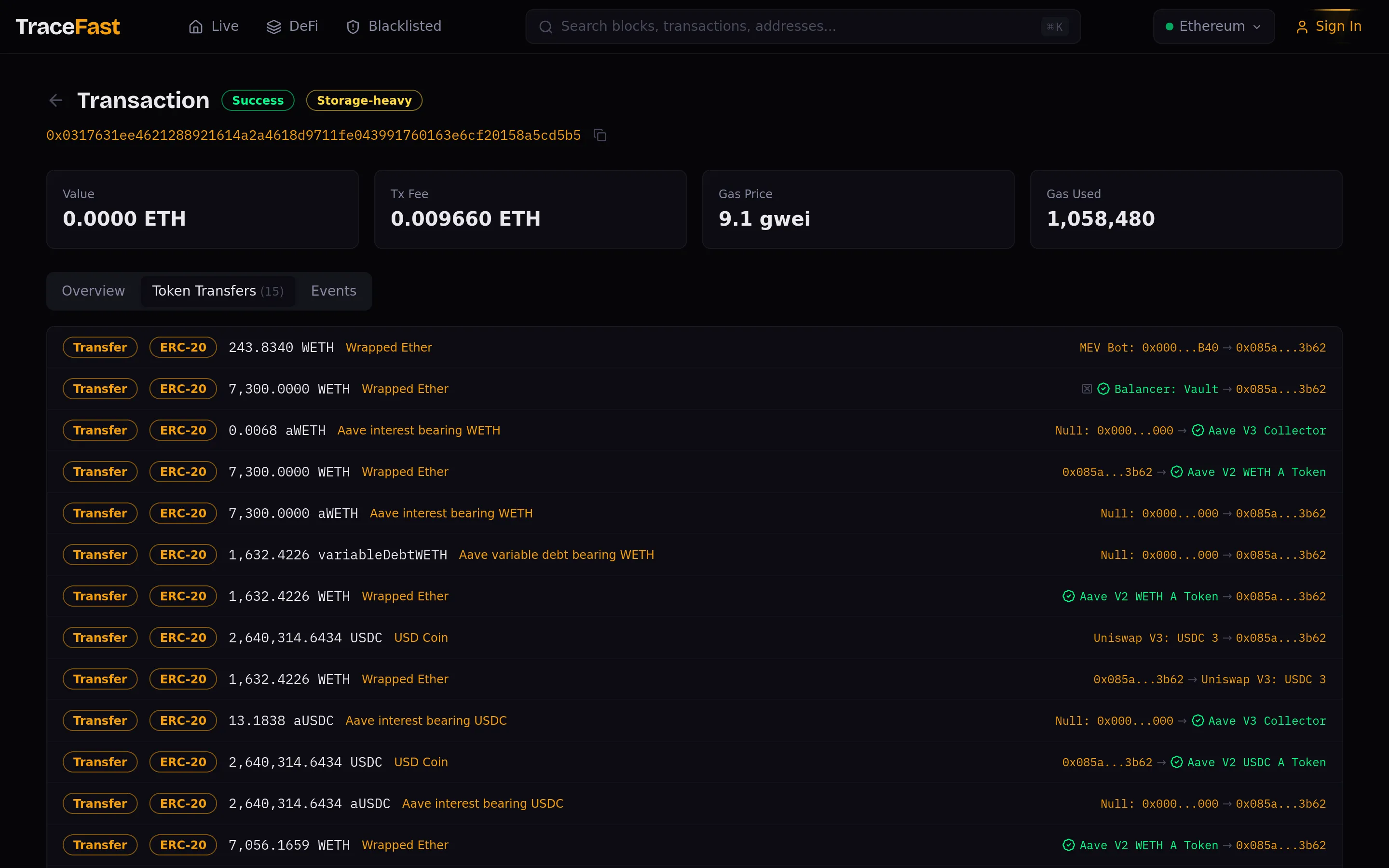Image resolution: width=1389 pixels, height=868 pixels.
Task: Click the verified check icon beside Balancer: Vault
Action: [x=1103, y=389]
